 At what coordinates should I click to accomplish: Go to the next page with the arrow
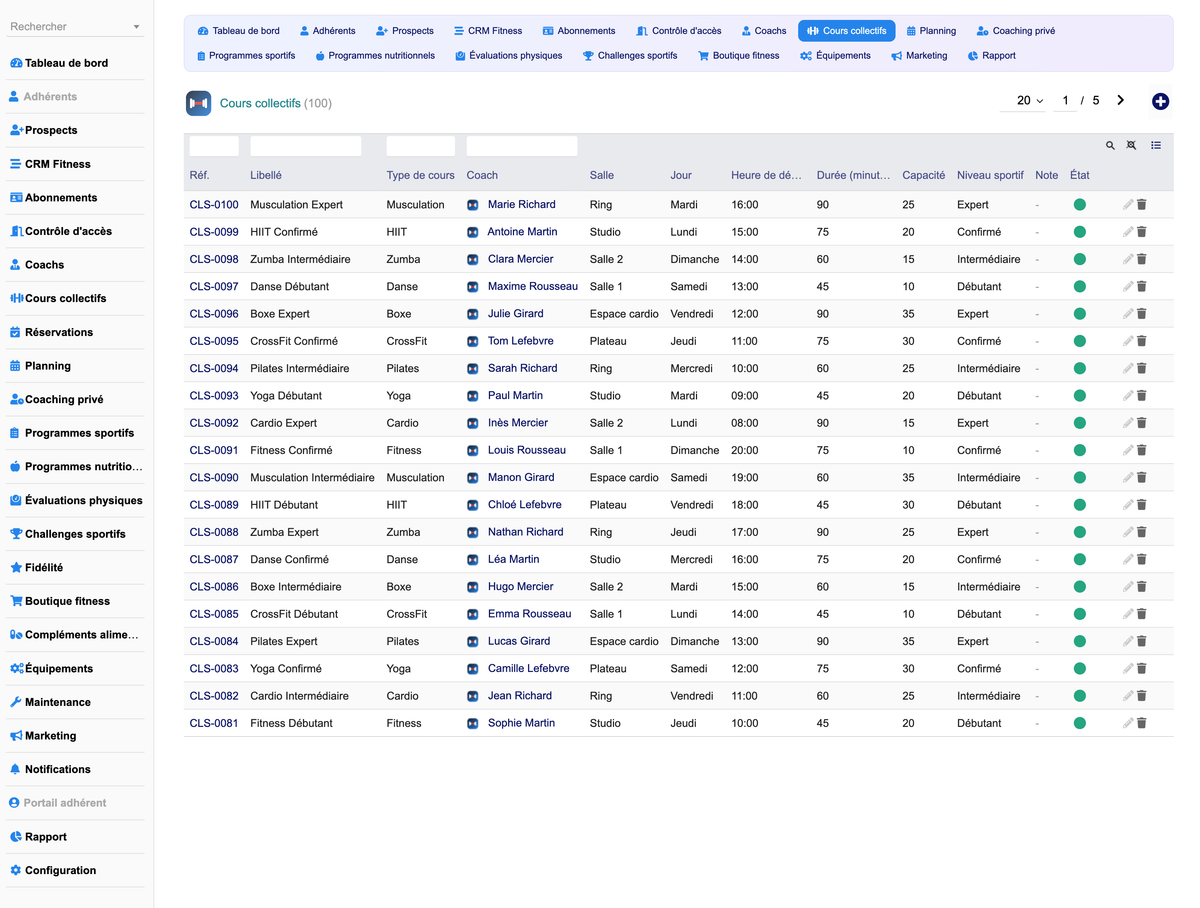pos(1121,100)
